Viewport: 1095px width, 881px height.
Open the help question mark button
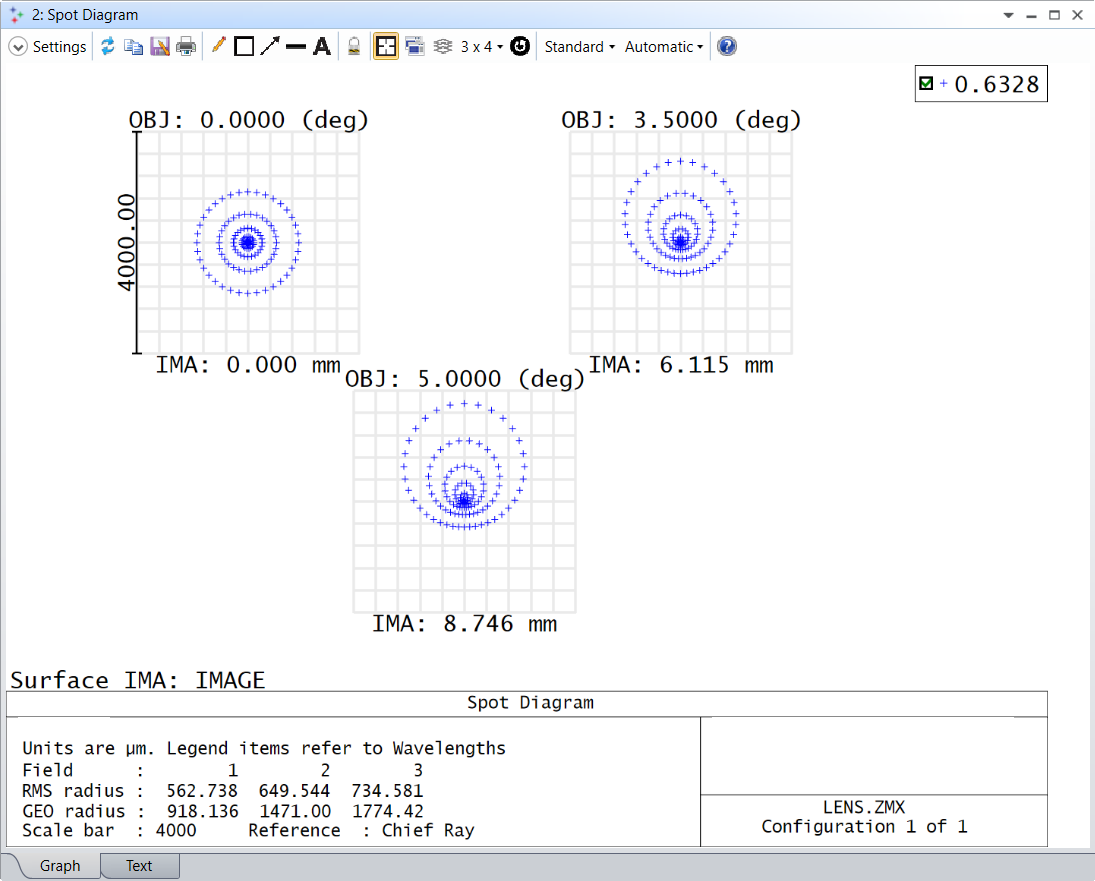coord(727,47)
